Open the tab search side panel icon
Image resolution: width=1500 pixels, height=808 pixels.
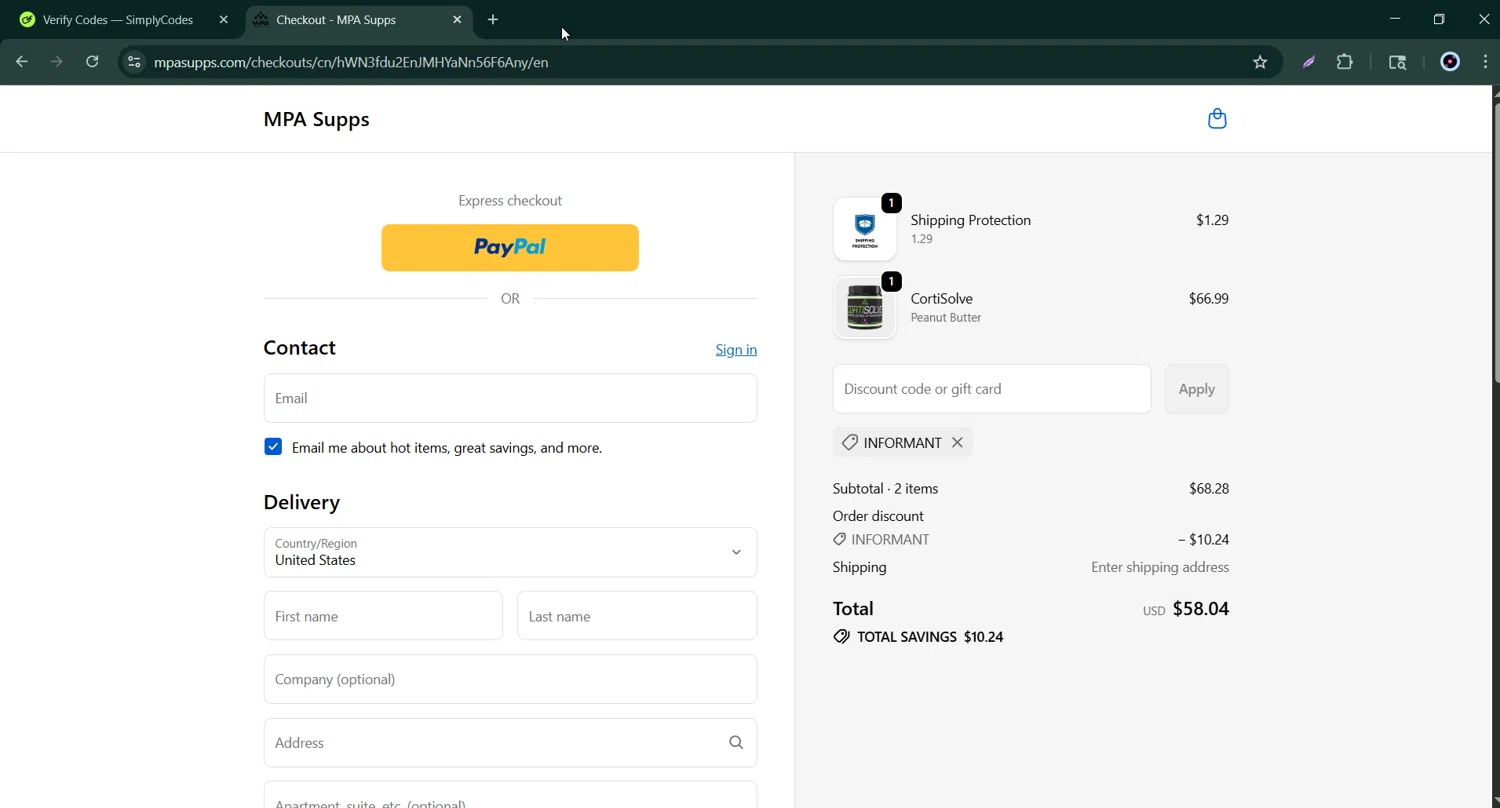pyautogui.click(x=1398, y=62)
